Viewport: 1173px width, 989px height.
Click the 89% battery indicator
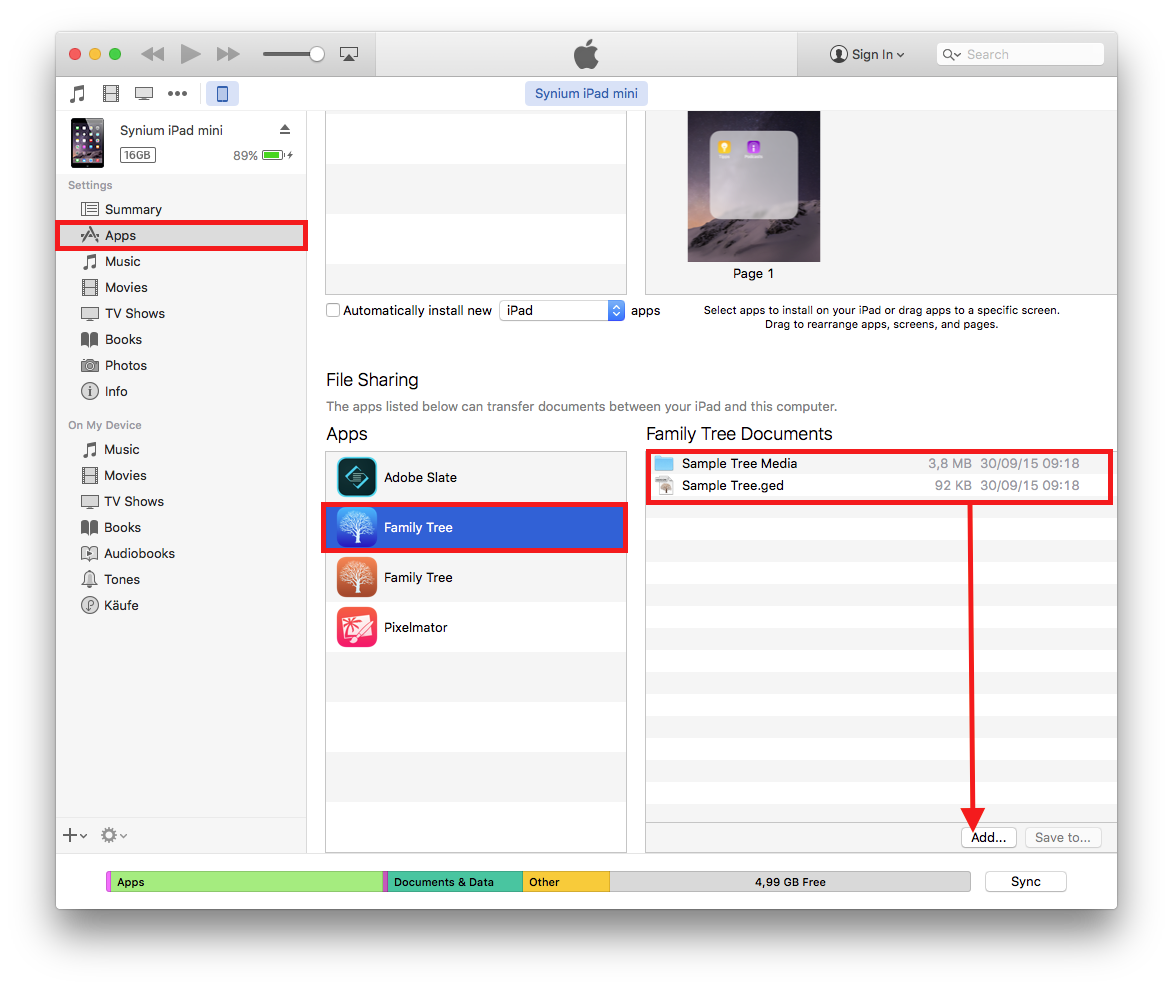click(263, 155)
